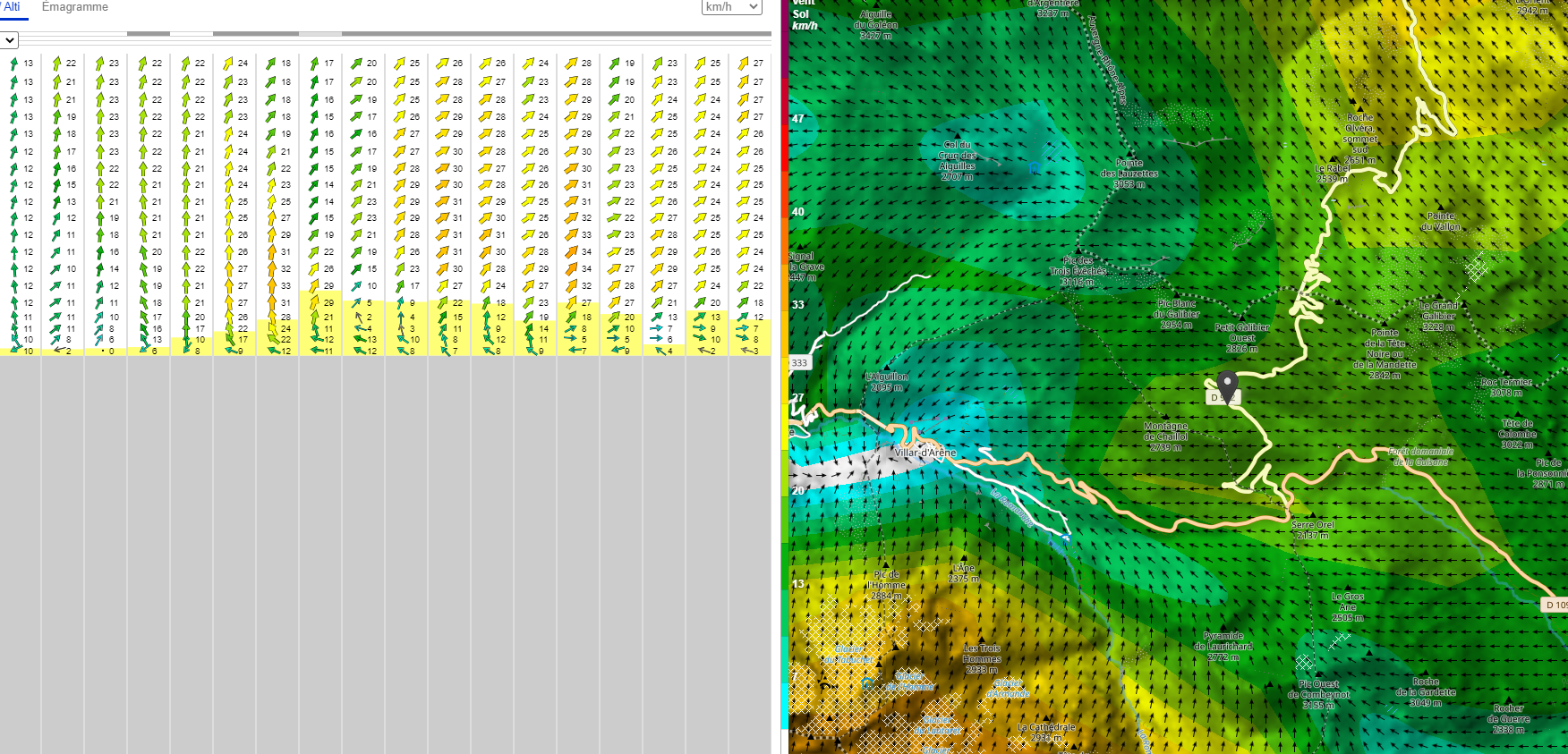The width and height of the screenshot is (1568, 754).
Task: Click the Aiguille du Goléon label
Action: coord(876,25)
